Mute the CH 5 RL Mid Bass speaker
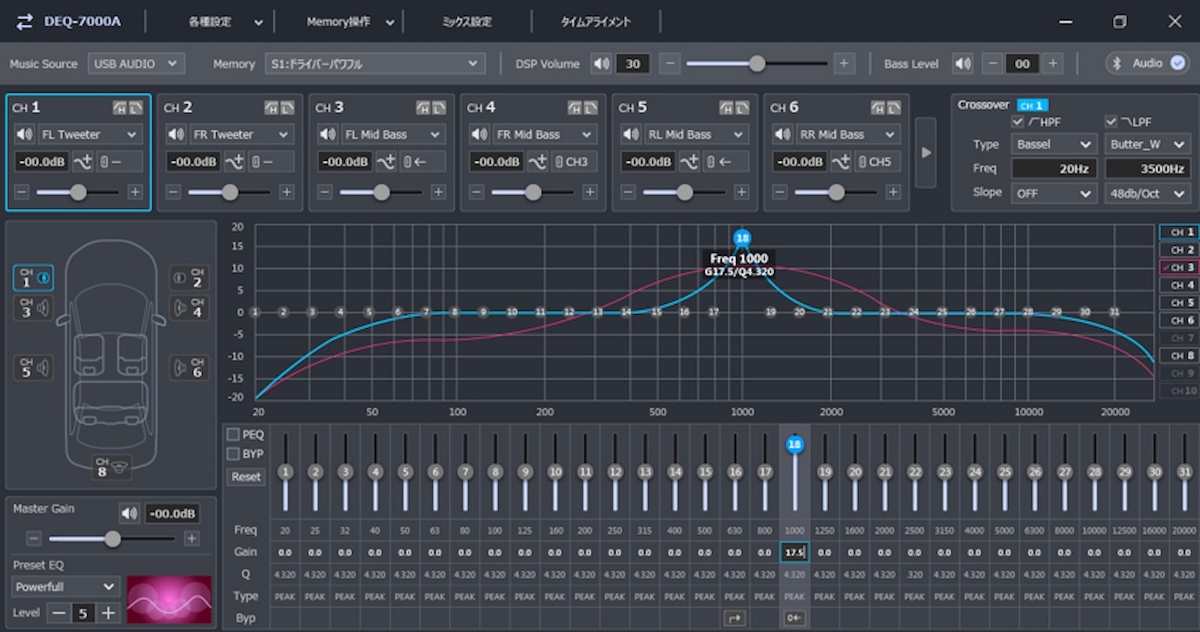The width and height of the screenshot is (1200, 632). click(x=630, y=134)
